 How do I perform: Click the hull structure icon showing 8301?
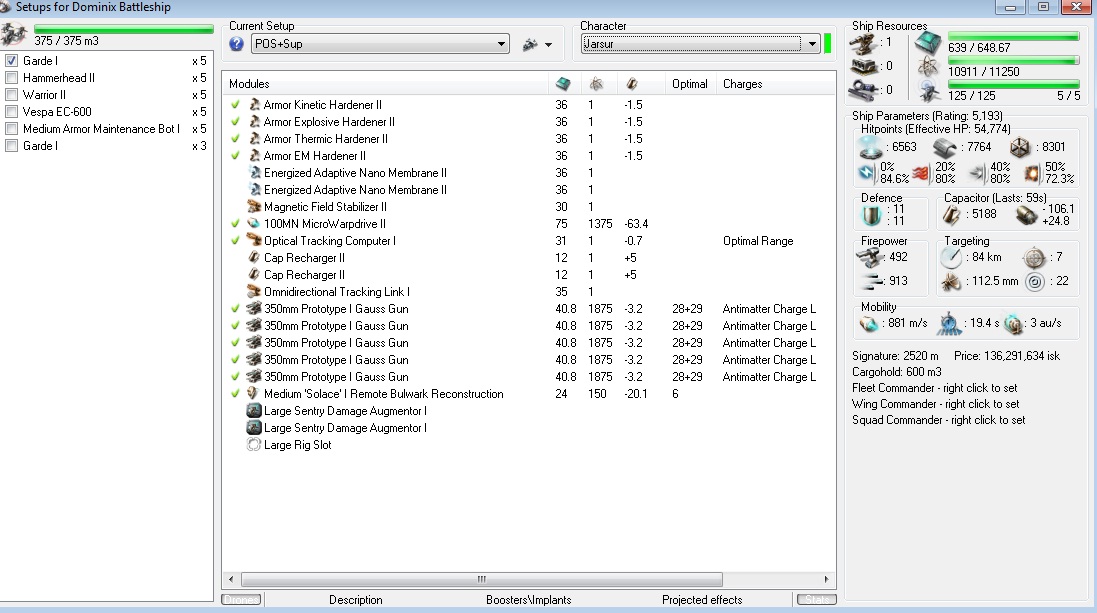point(1020,147)
